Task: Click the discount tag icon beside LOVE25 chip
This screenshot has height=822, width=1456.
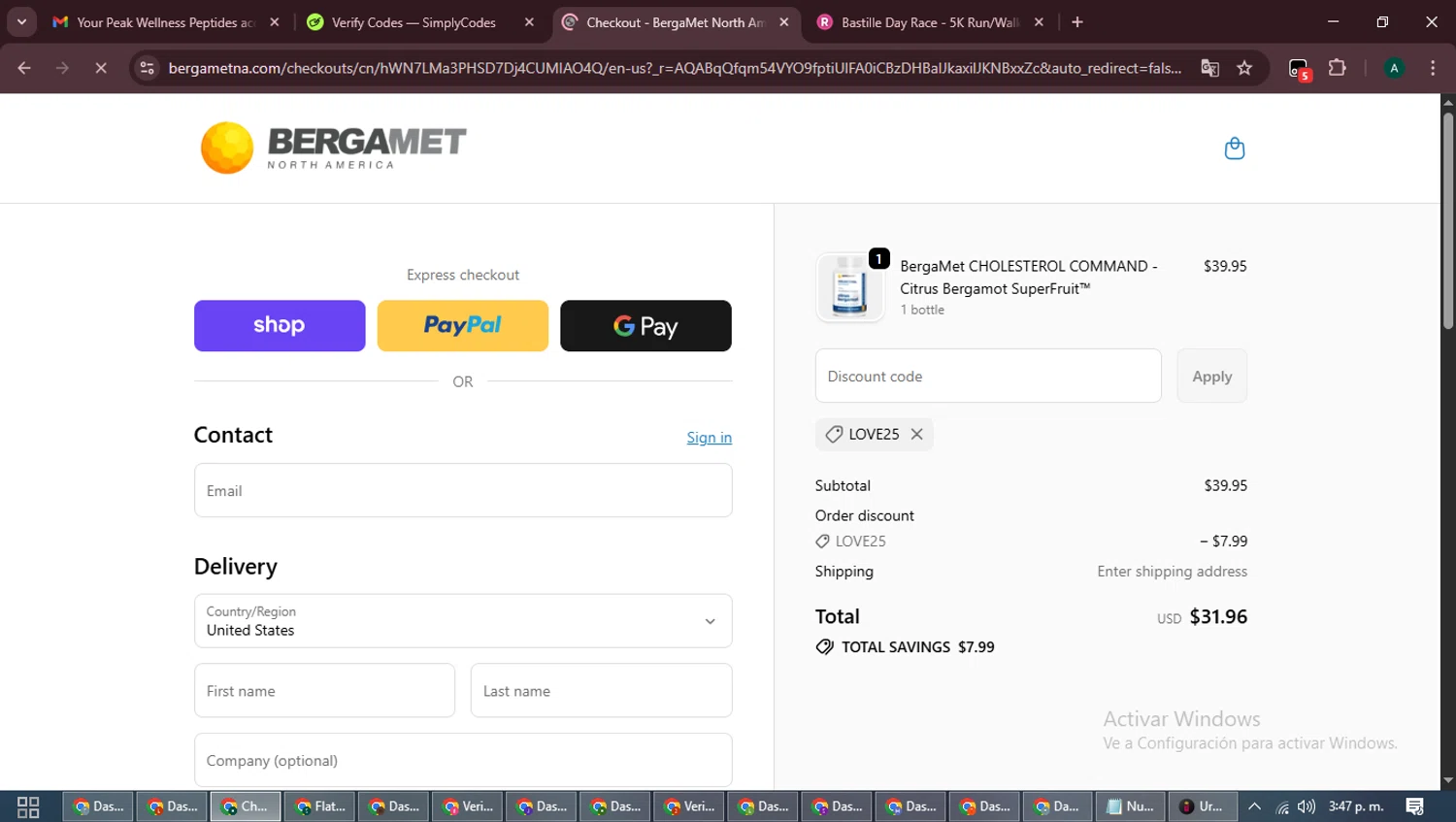Action: 834,434
